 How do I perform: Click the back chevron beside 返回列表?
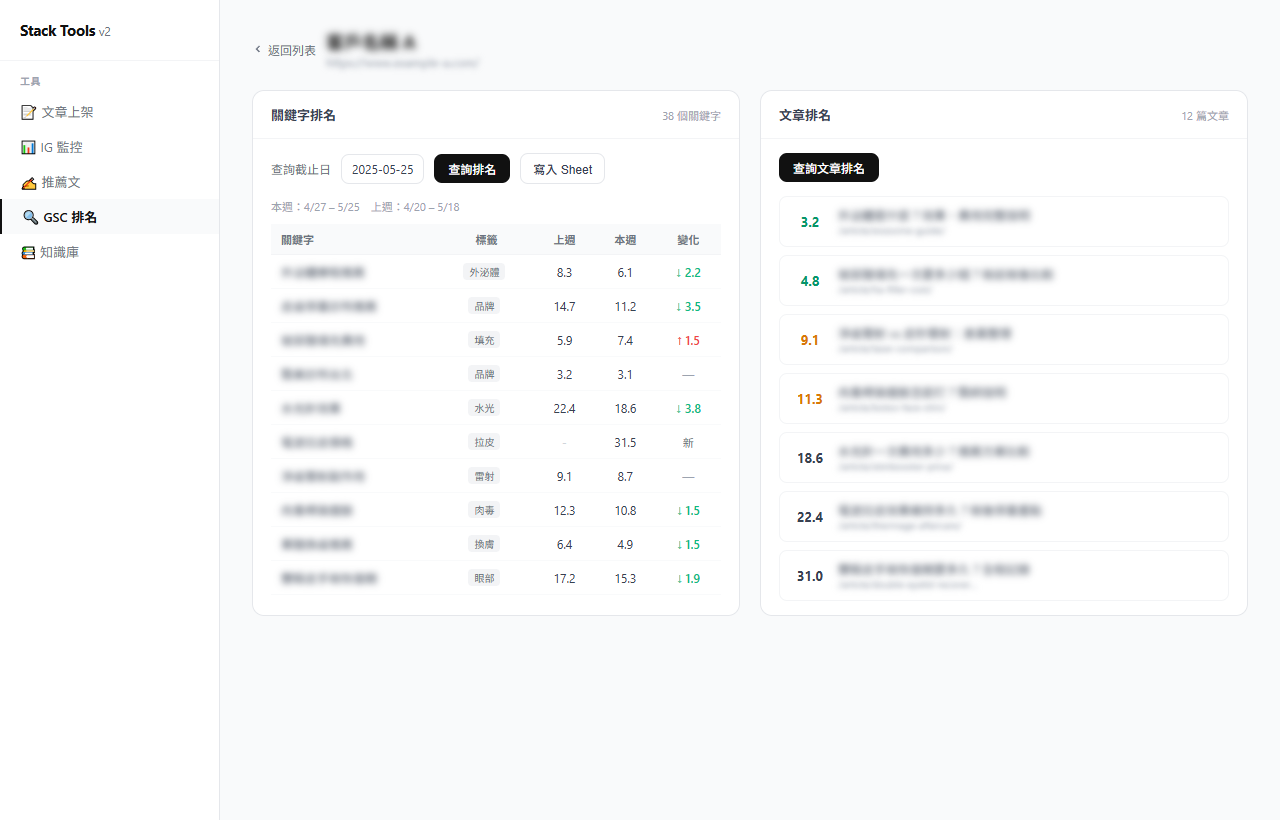pos(258,49)
